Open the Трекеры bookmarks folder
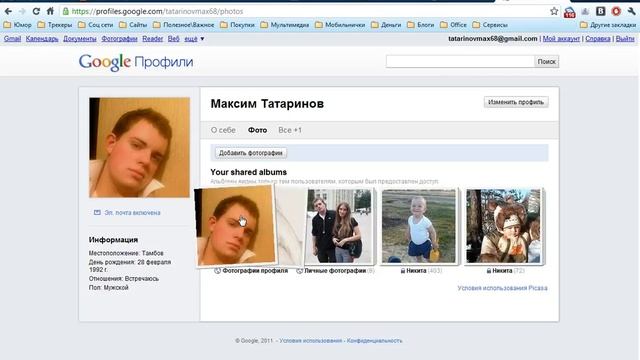This screenshot has height=360, width=640. click(55, 25)
